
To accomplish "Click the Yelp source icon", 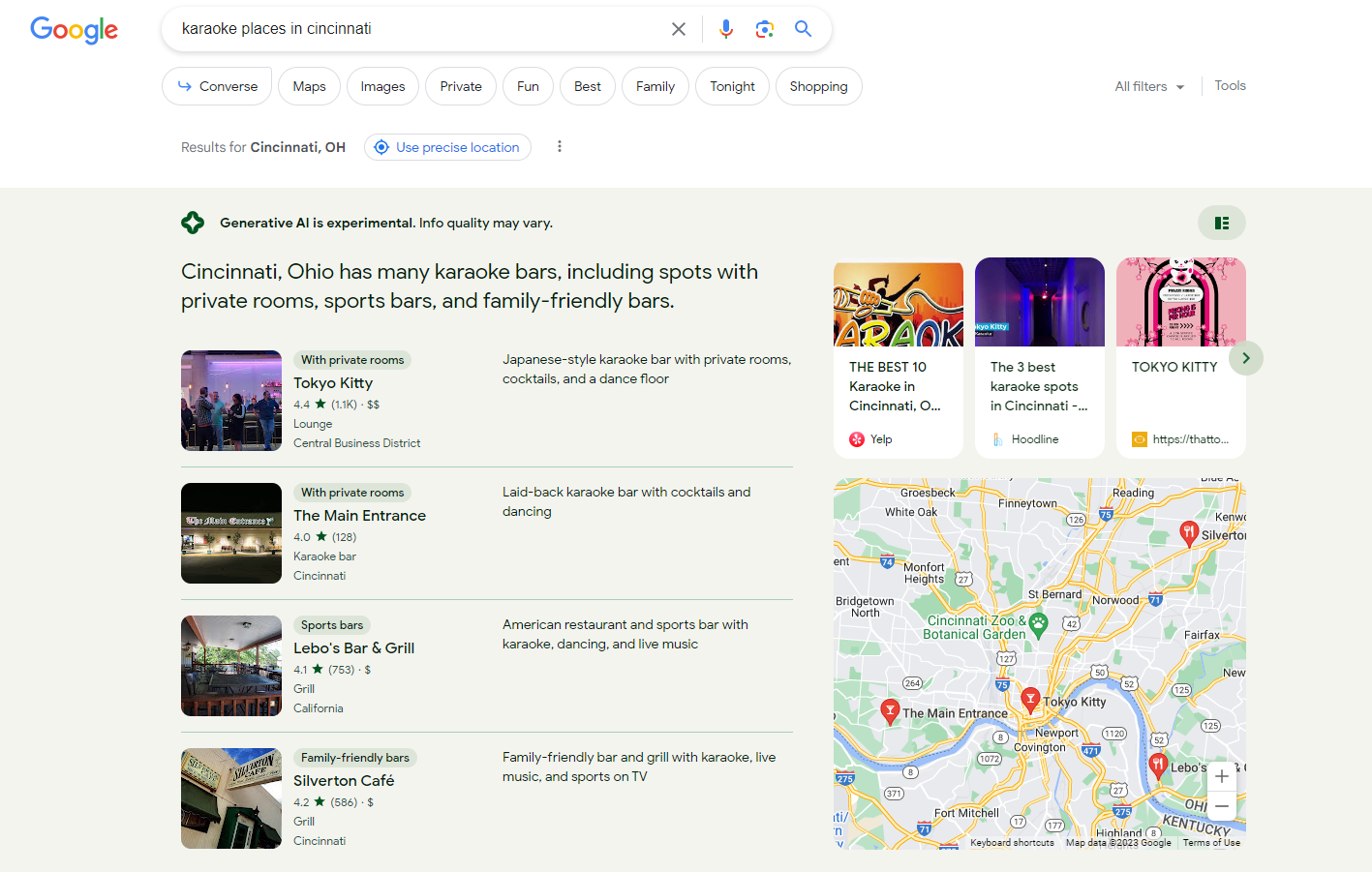I will pyautogui.click(x=857, y=439).
